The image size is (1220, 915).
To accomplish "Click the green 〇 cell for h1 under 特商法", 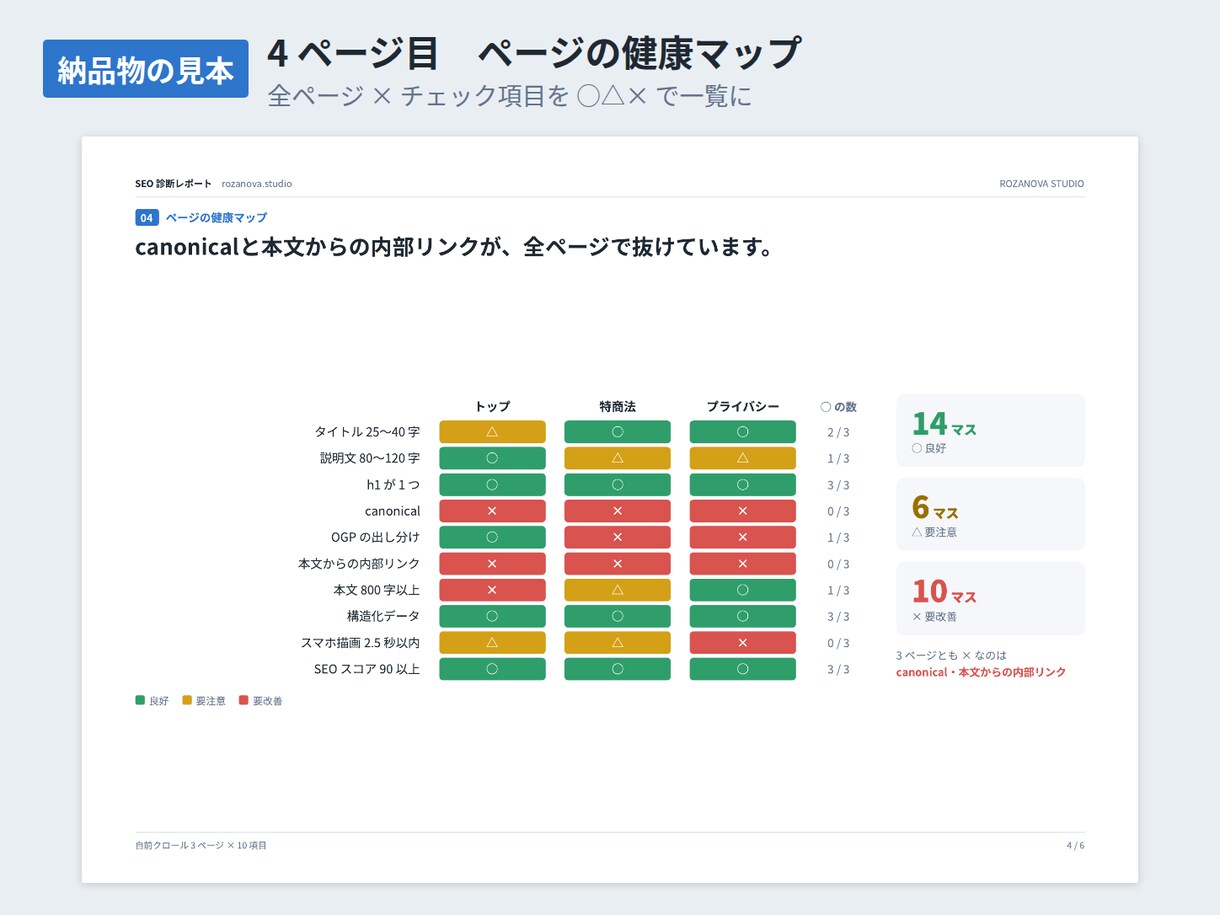I will click(x=617, y=485).
